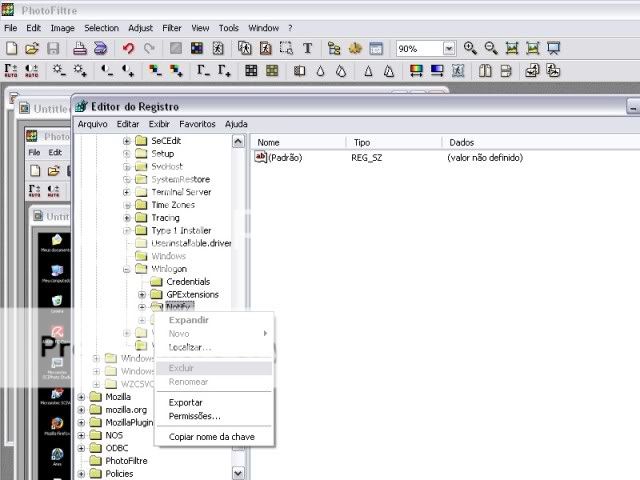Open the 90% zoom dropdown arrow
This screenshot has height=480, width=640.
click(449, 49)
